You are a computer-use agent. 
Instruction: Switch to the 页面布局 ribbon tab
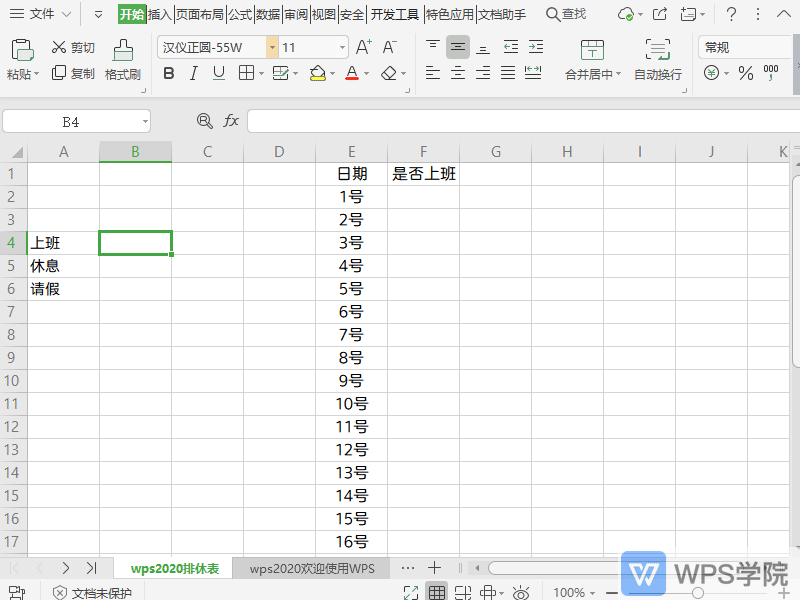(x=200, y=15)
